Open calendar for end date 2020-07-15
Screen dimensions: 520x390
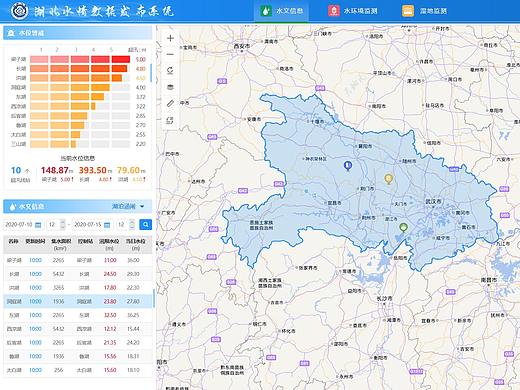point(107,225)
